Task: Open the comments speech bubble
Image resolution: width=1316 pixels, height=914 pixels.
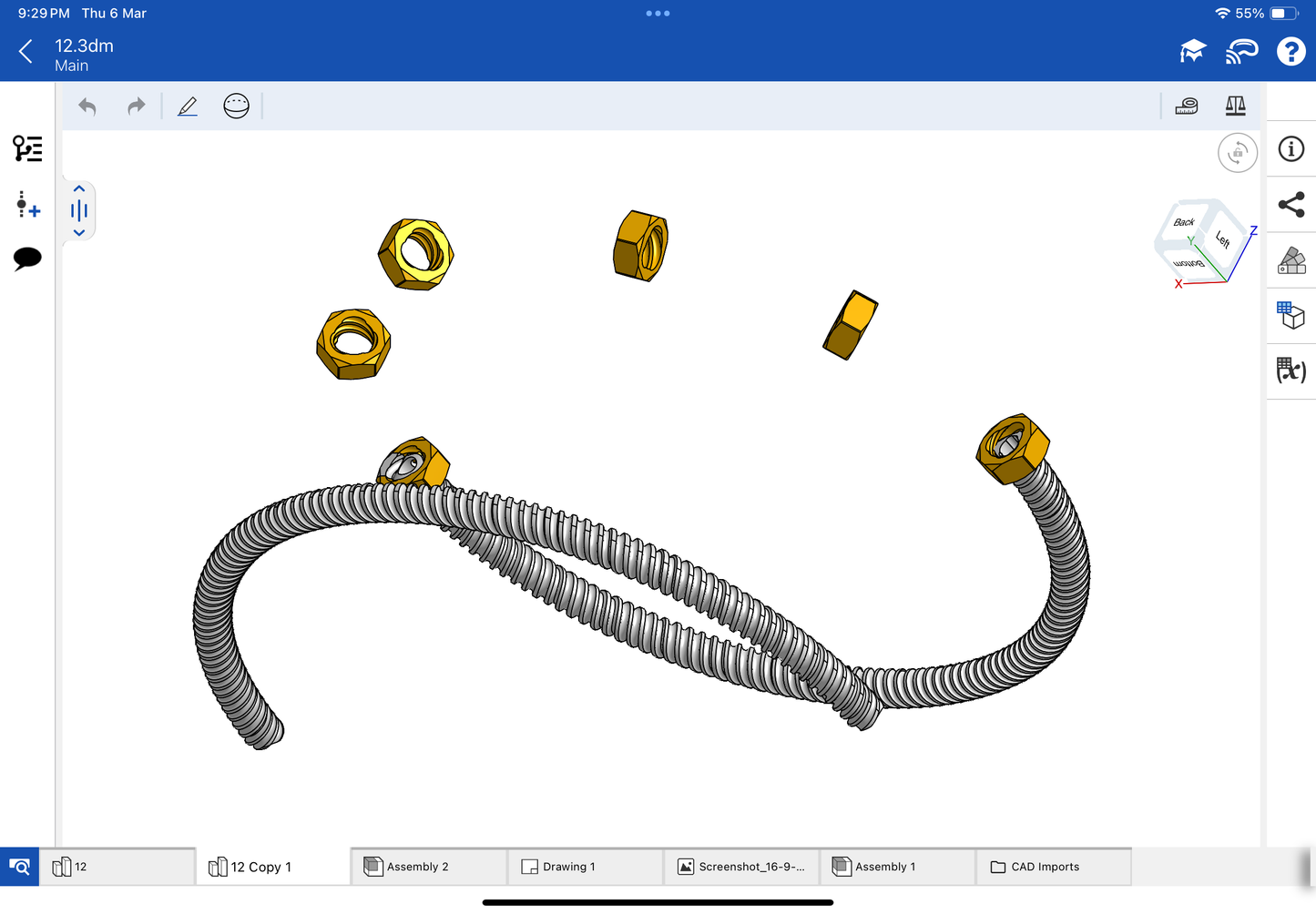Action: pos(27,259)
